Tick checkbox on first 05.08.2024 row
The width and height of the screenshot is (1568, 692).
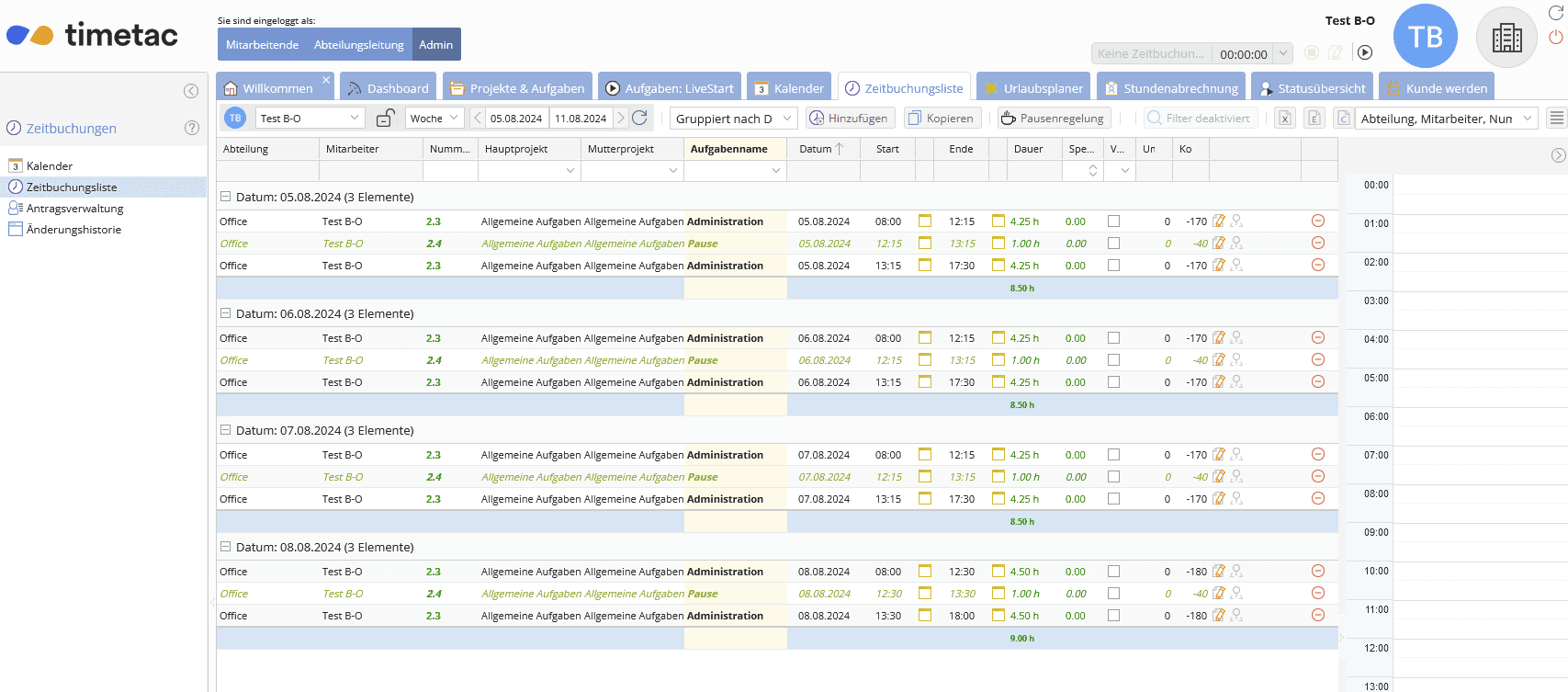(1113, 221)
